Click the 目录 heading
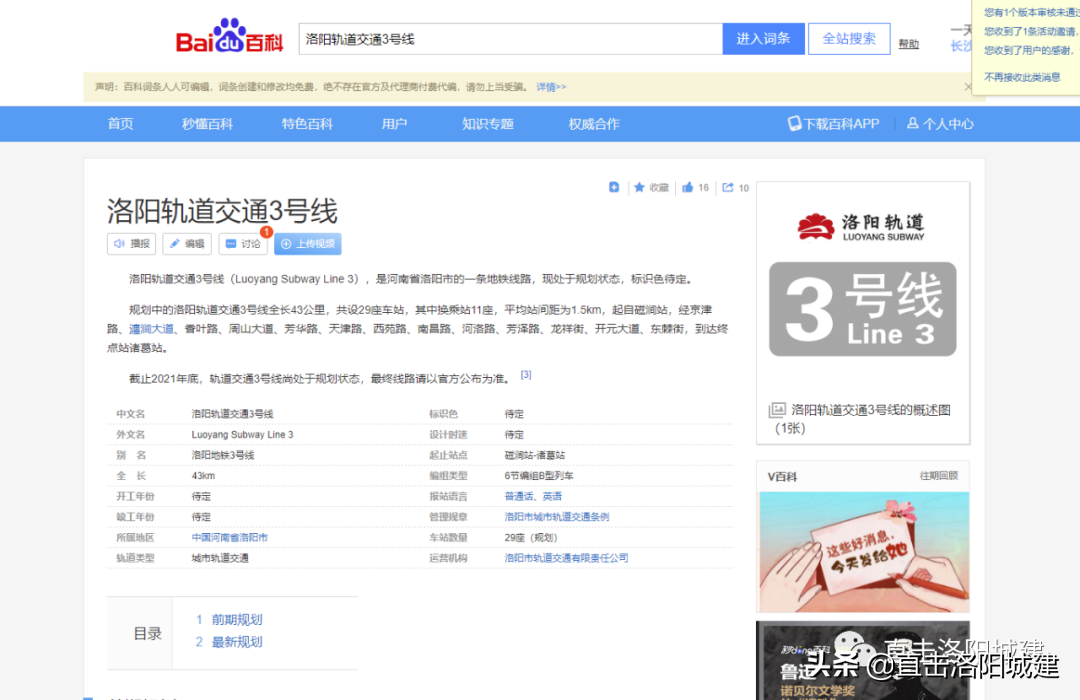This screenshot has height=700, width=1080. [x=147, y=634]
